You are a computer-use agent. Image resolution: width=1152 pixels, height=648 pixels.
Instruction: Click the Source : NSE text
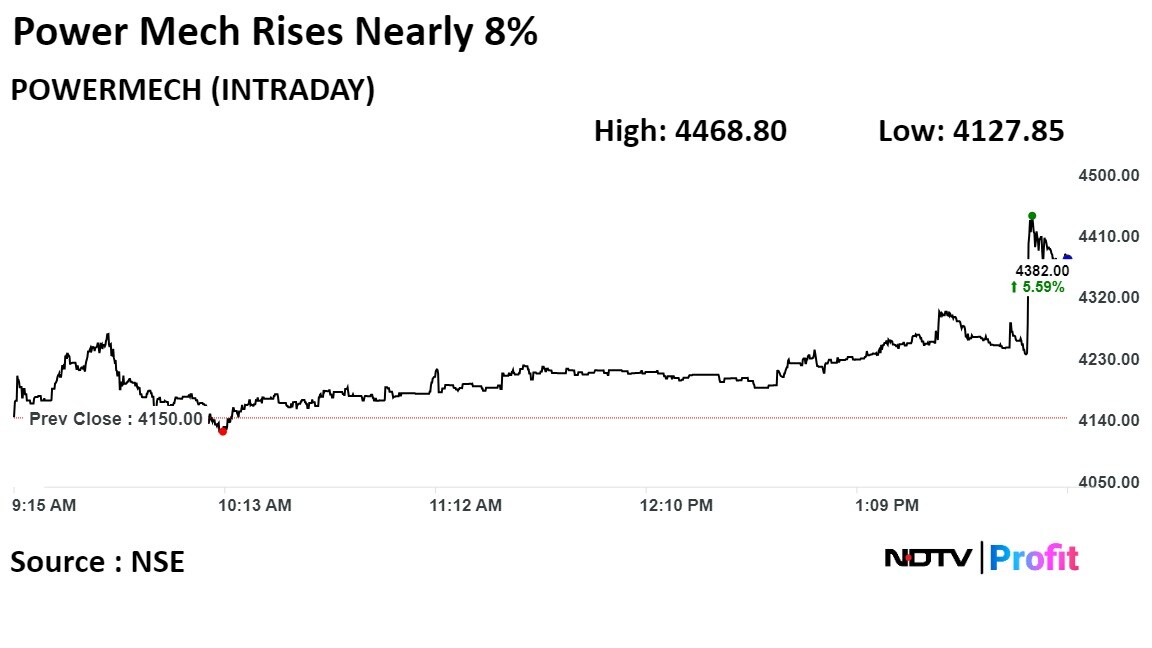[x=97, y=562]
